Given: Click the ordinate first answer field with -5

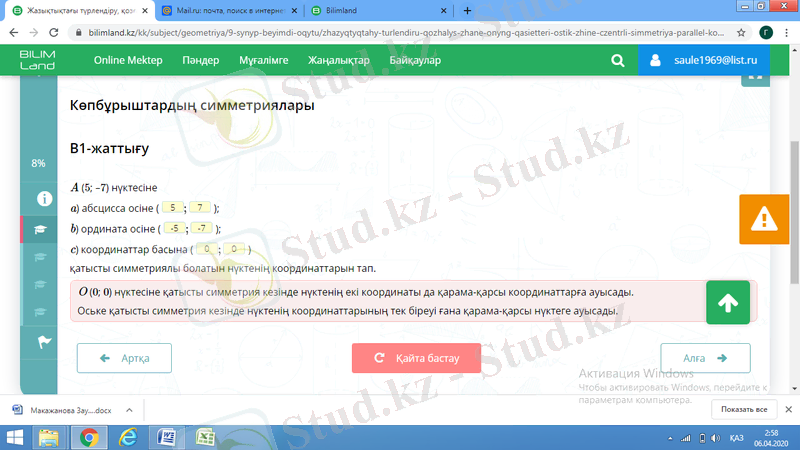Looking at the screenshot, I should 174,228.
